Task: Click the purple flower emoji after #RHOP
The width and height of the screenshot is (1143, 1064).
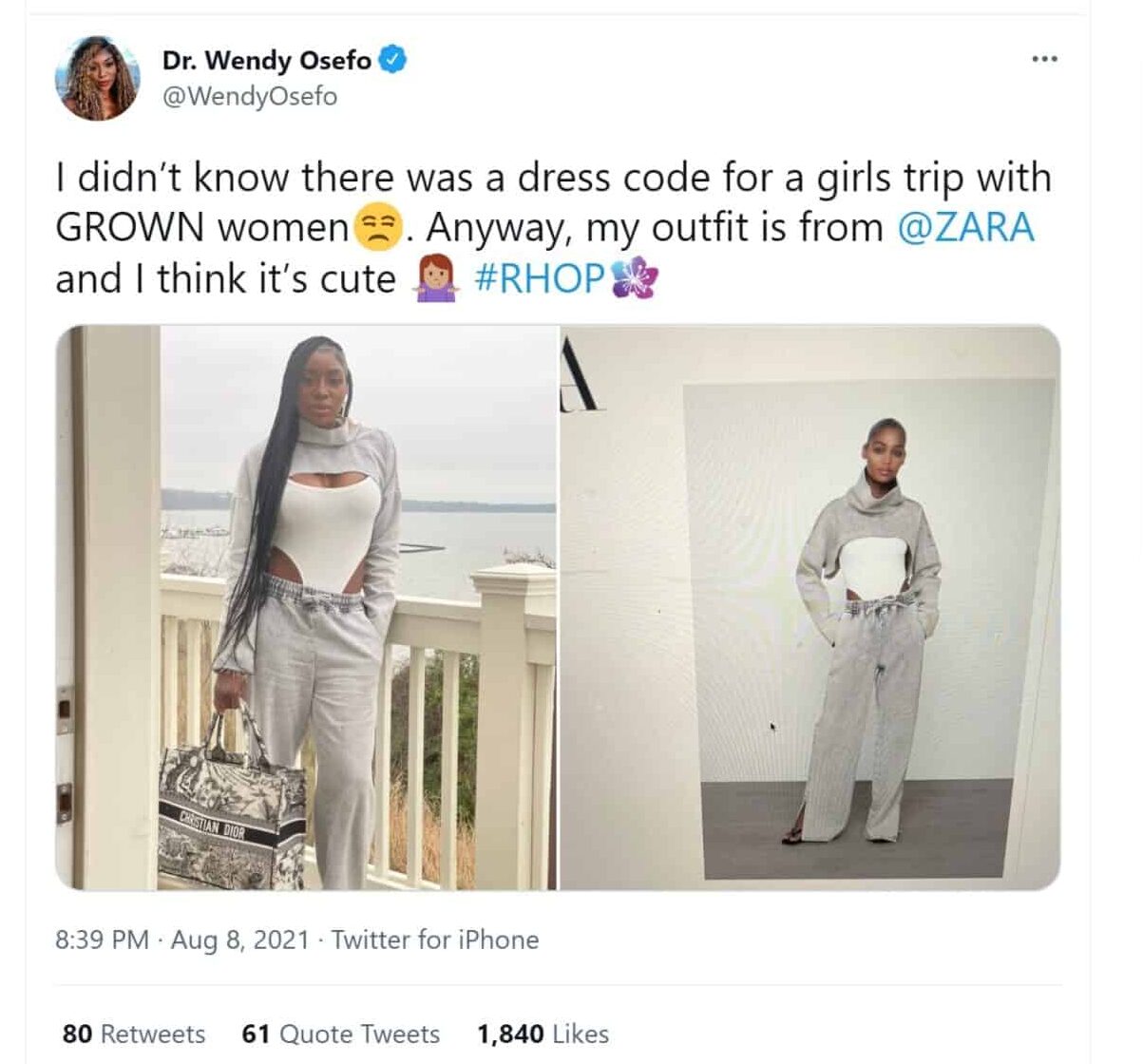Action: tap(634, 278)
